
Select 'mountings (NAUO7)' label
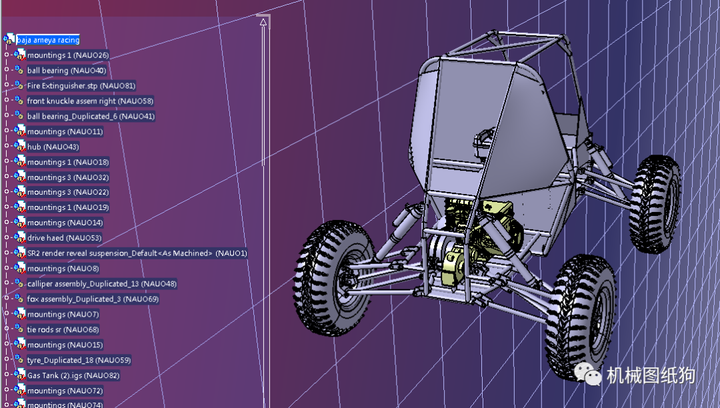[x=63, y=314]
